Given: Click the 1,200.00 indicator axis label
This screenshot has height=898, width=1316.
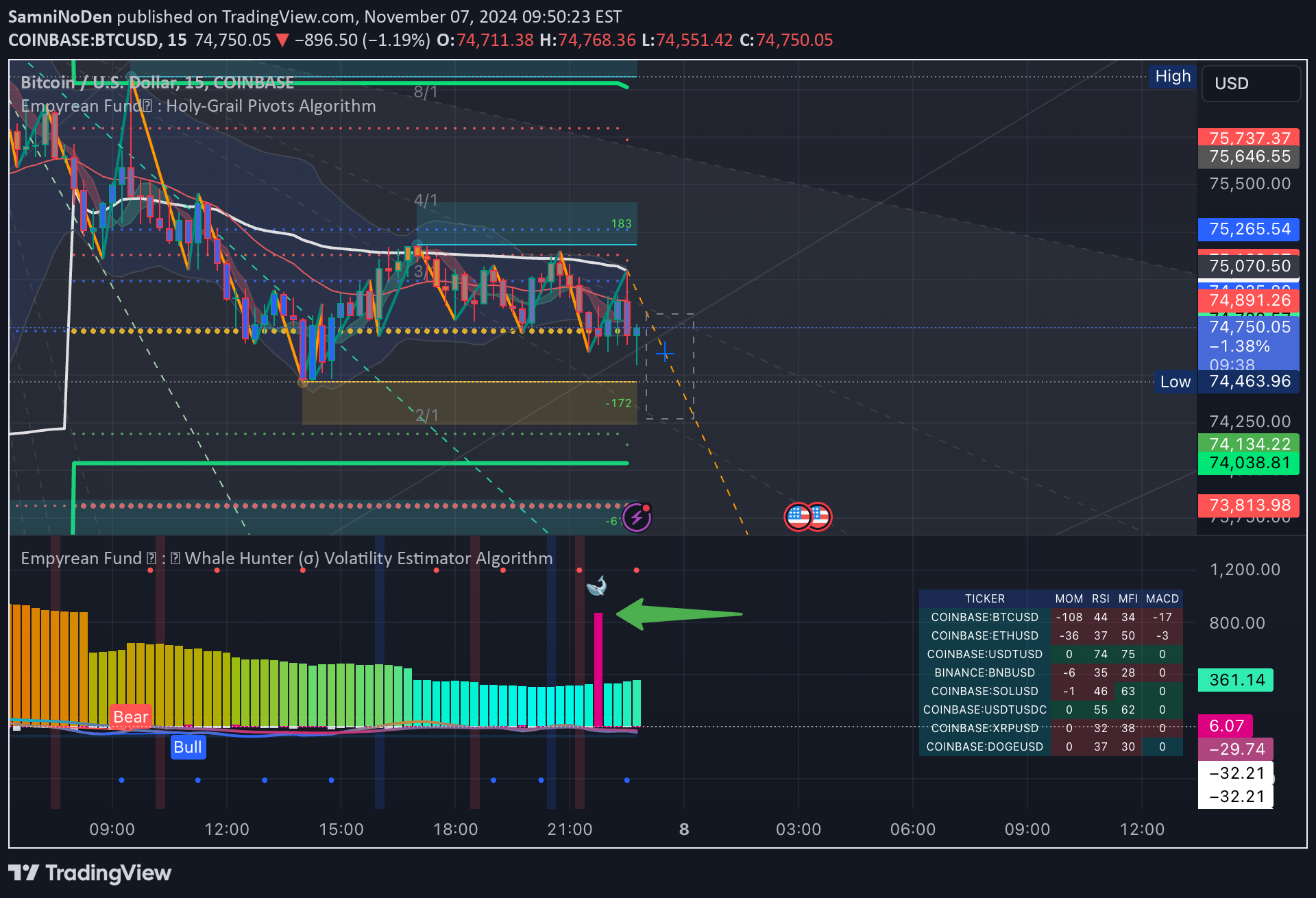Looking at the screenshot, I should pyautogui.click(x=1245, y=570).
